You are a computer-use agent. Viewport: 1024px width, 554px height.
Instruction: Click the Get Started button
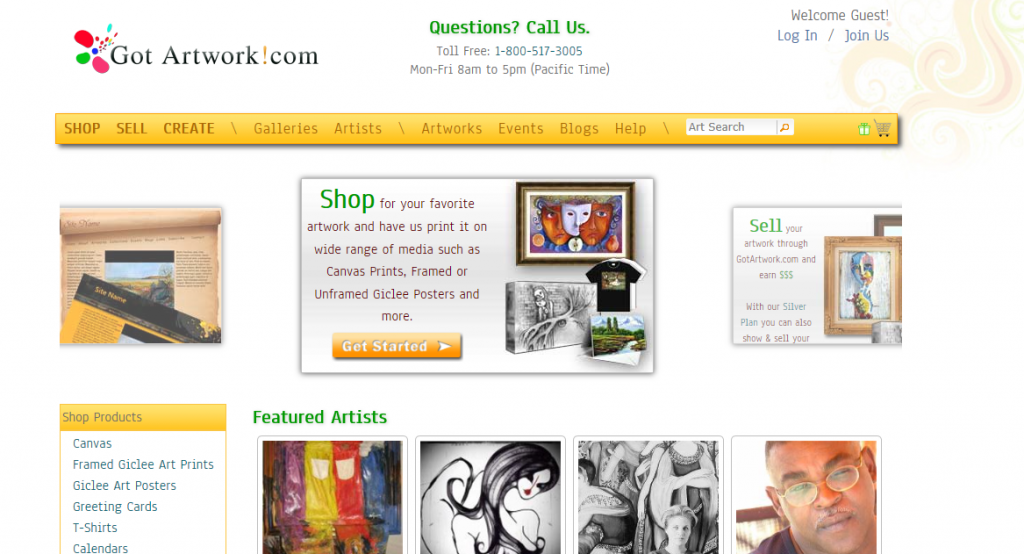click(x=396, y=346)
